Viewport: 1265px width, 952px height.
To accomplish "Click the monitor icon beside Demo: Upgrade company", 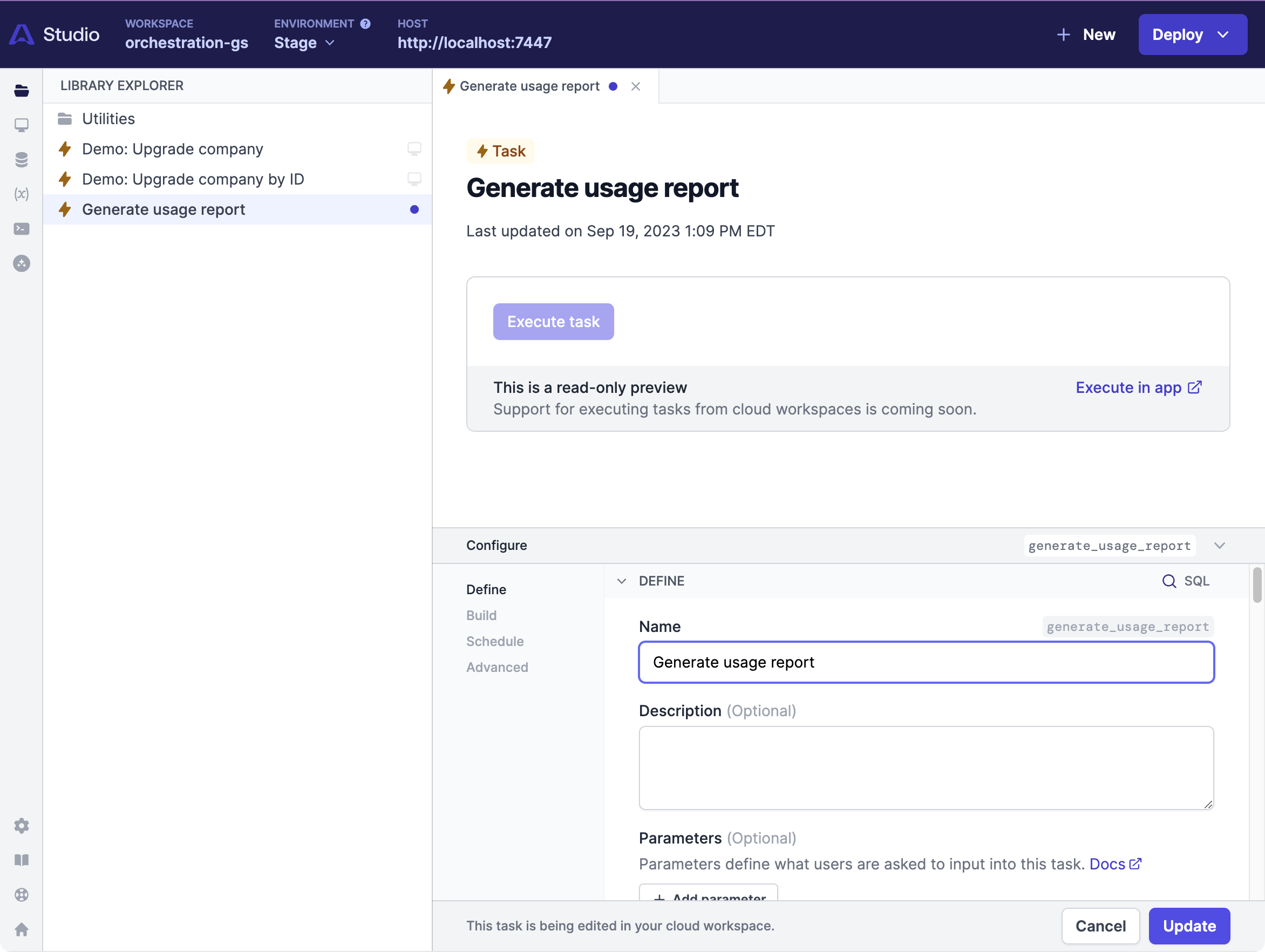I will point(414,149).
